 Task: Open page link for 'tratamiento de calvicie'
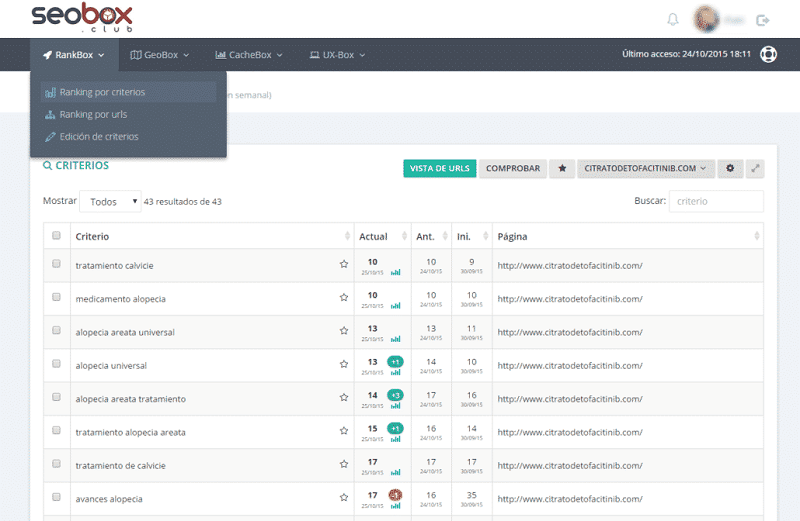570,465
